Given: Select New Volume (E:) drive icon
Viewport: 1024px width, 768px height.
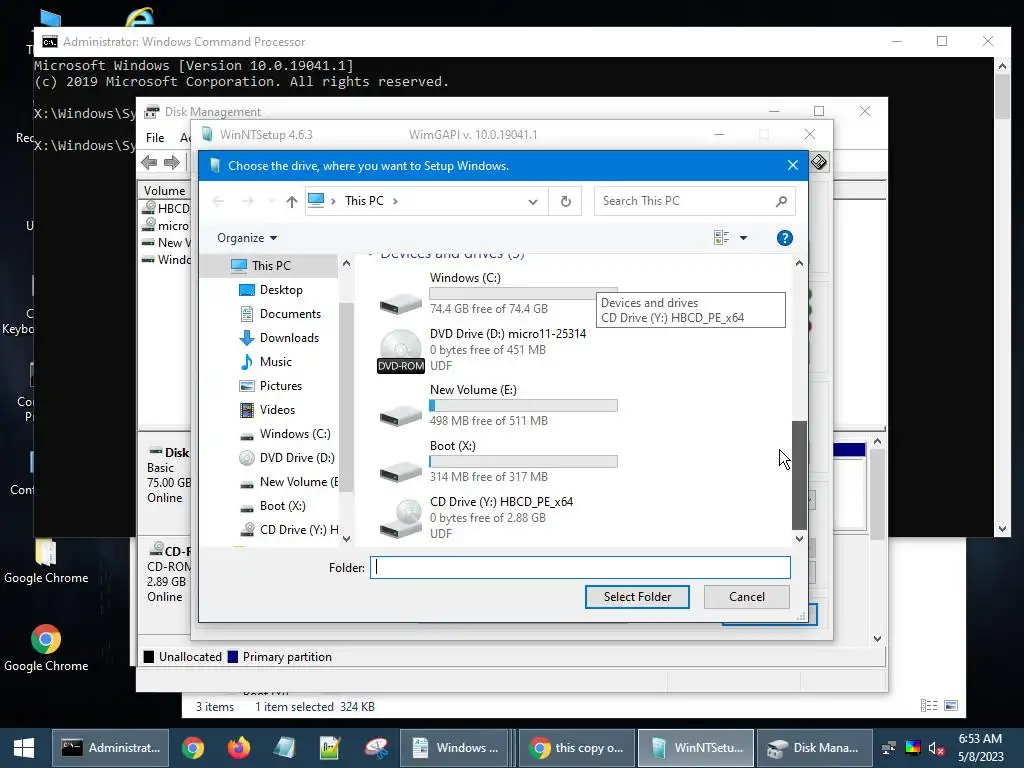Looking at the screenshot, I should point(400,415).
